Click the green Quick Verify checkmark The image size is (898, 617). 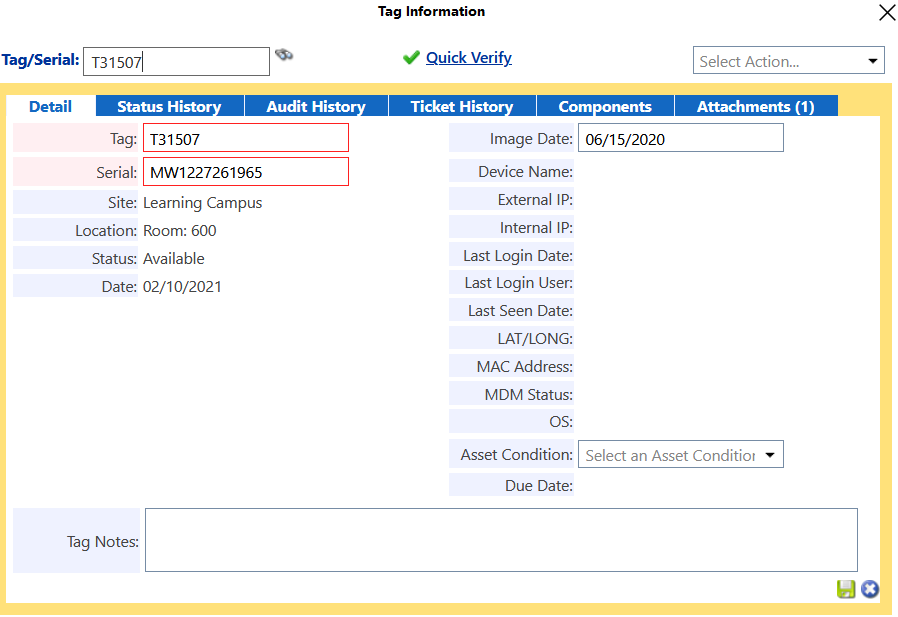point(411,58)
